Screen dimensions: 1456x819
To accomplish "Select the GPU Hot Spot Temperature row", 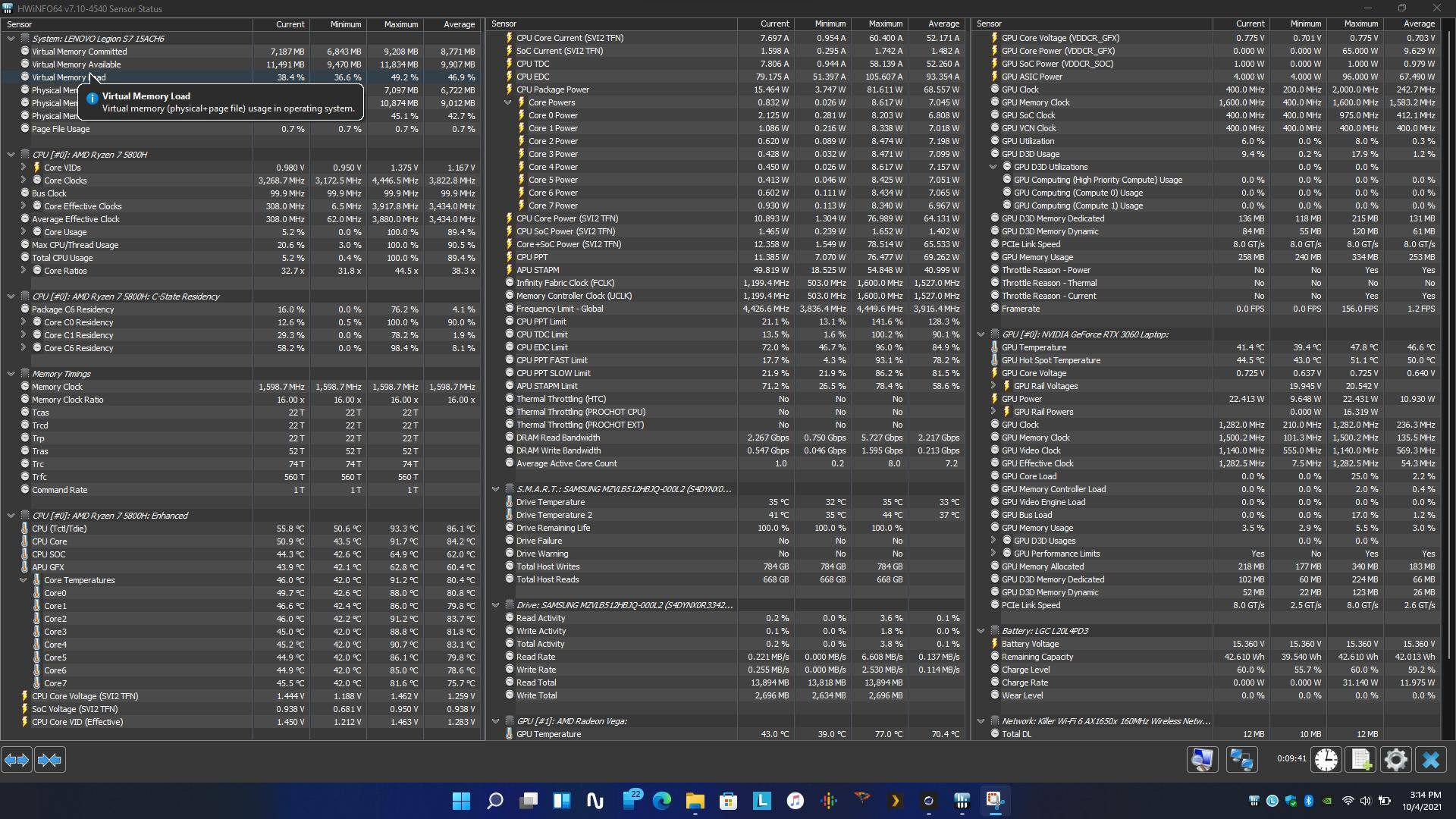I will [x=1050, y=360].
